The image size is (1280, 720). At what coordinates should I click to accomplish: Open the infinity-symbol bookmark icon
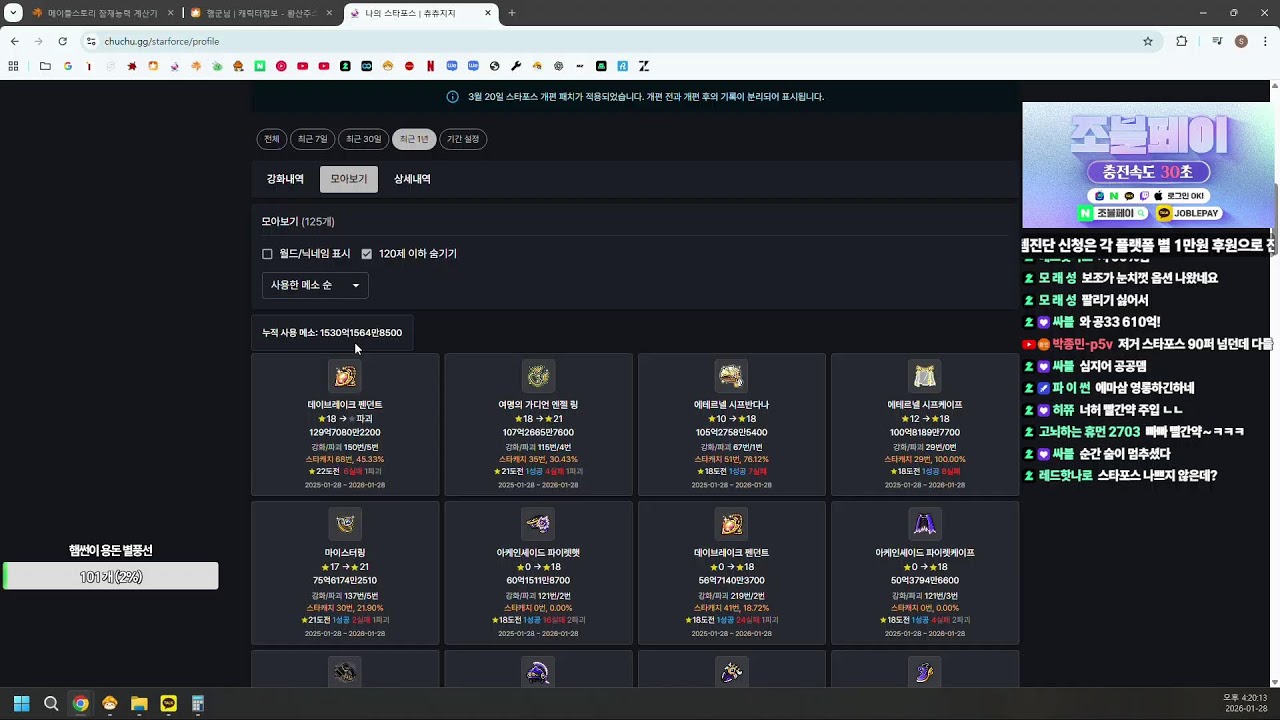tap(366, 66)
